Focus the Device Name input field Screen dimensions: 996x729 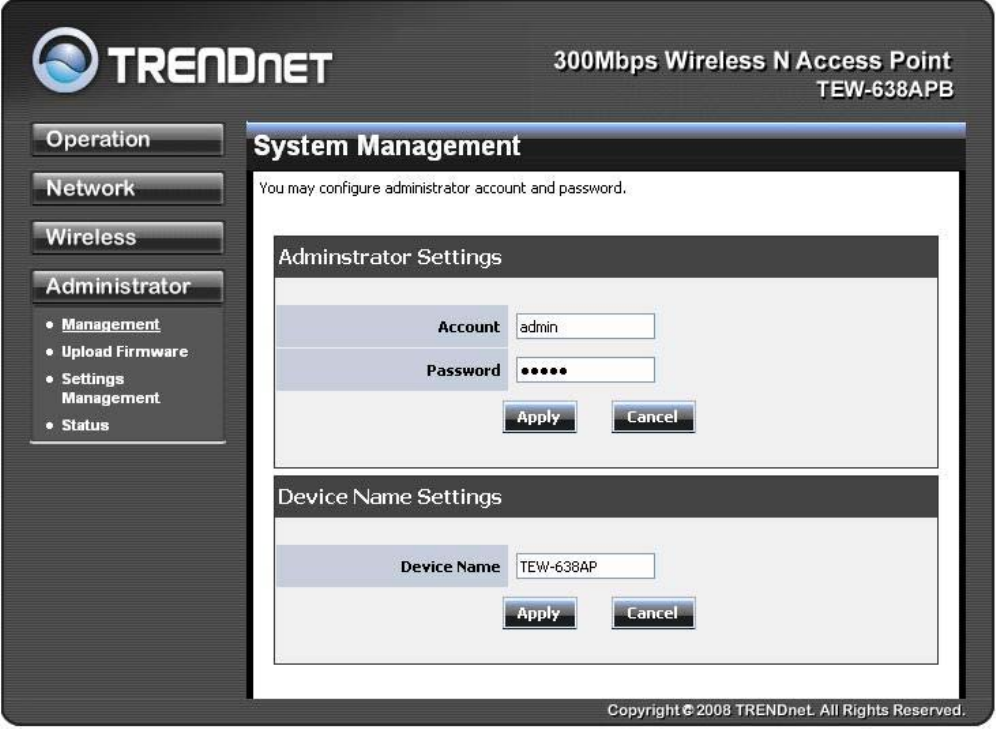pyautogui.click(x=585, y=566)
